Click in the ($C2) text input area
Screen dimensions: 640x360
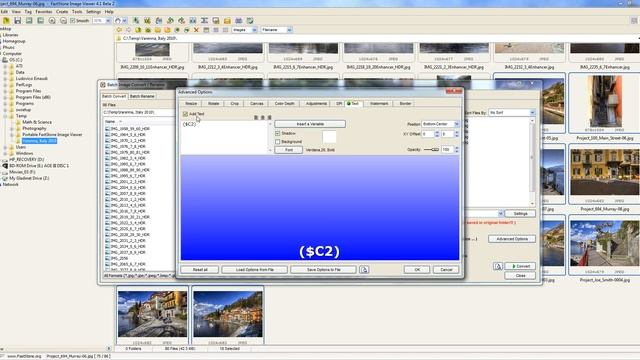[224, 138]
